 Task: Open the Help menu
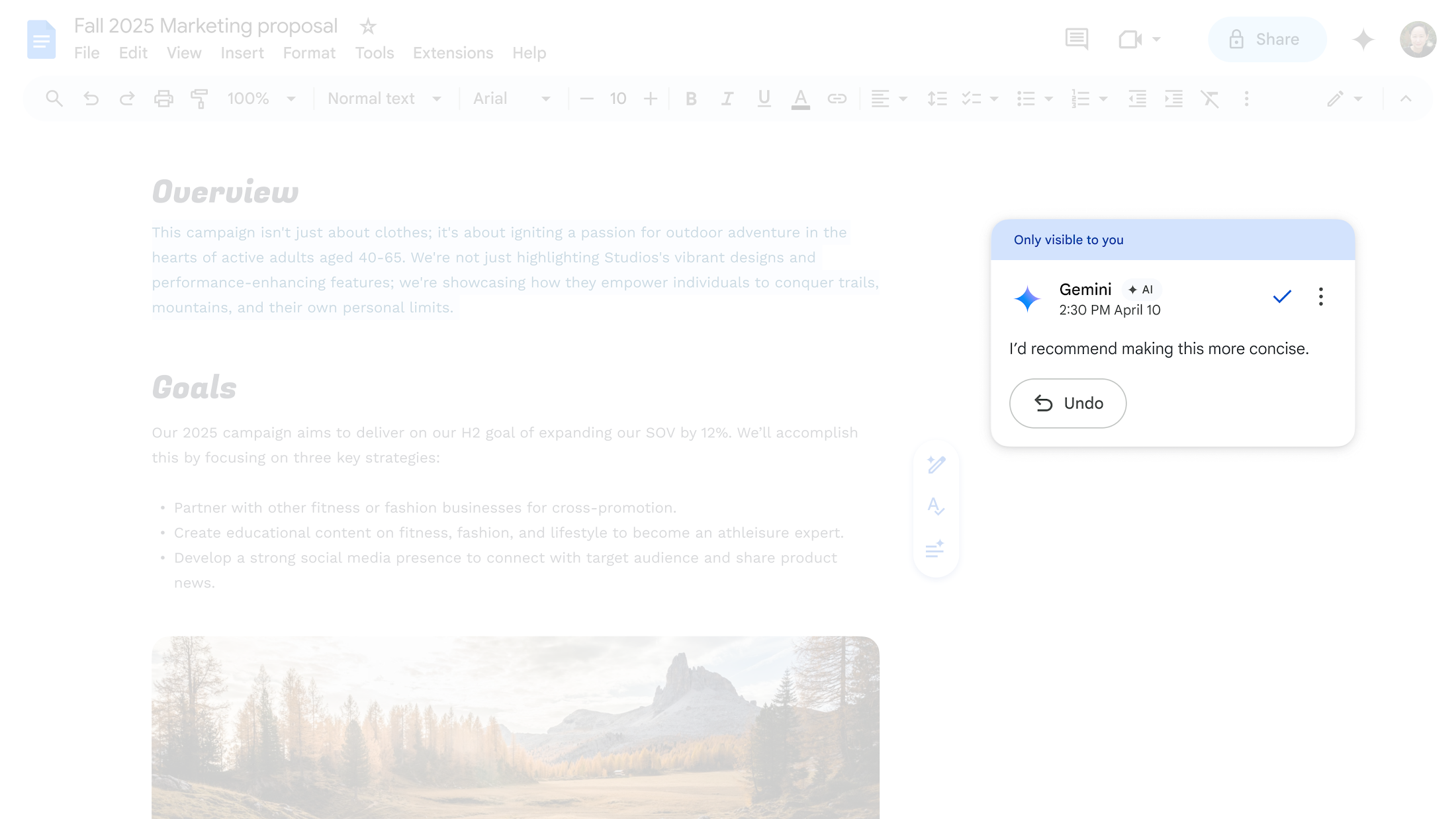pos(529,53)
